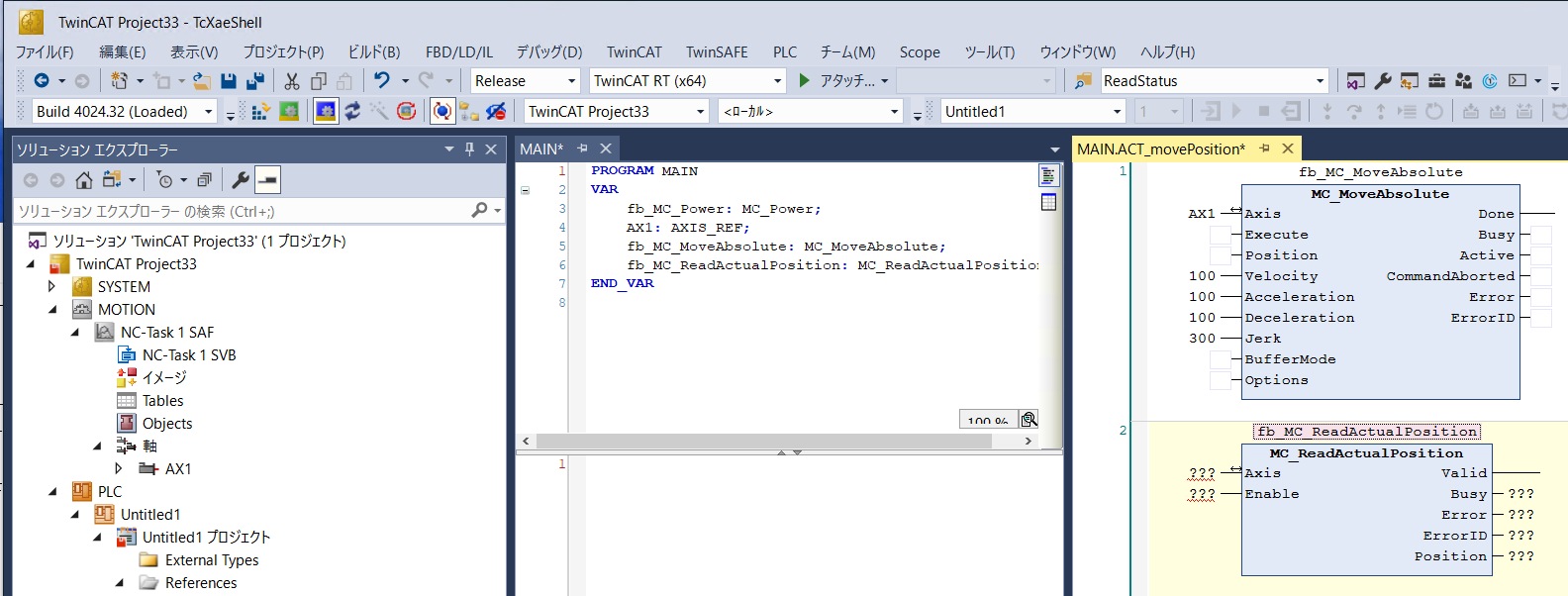Select NC-Task 1 SVB in the tree
Image resolution: width=1568 pixels, height=596 pixels.
point(188,355)
